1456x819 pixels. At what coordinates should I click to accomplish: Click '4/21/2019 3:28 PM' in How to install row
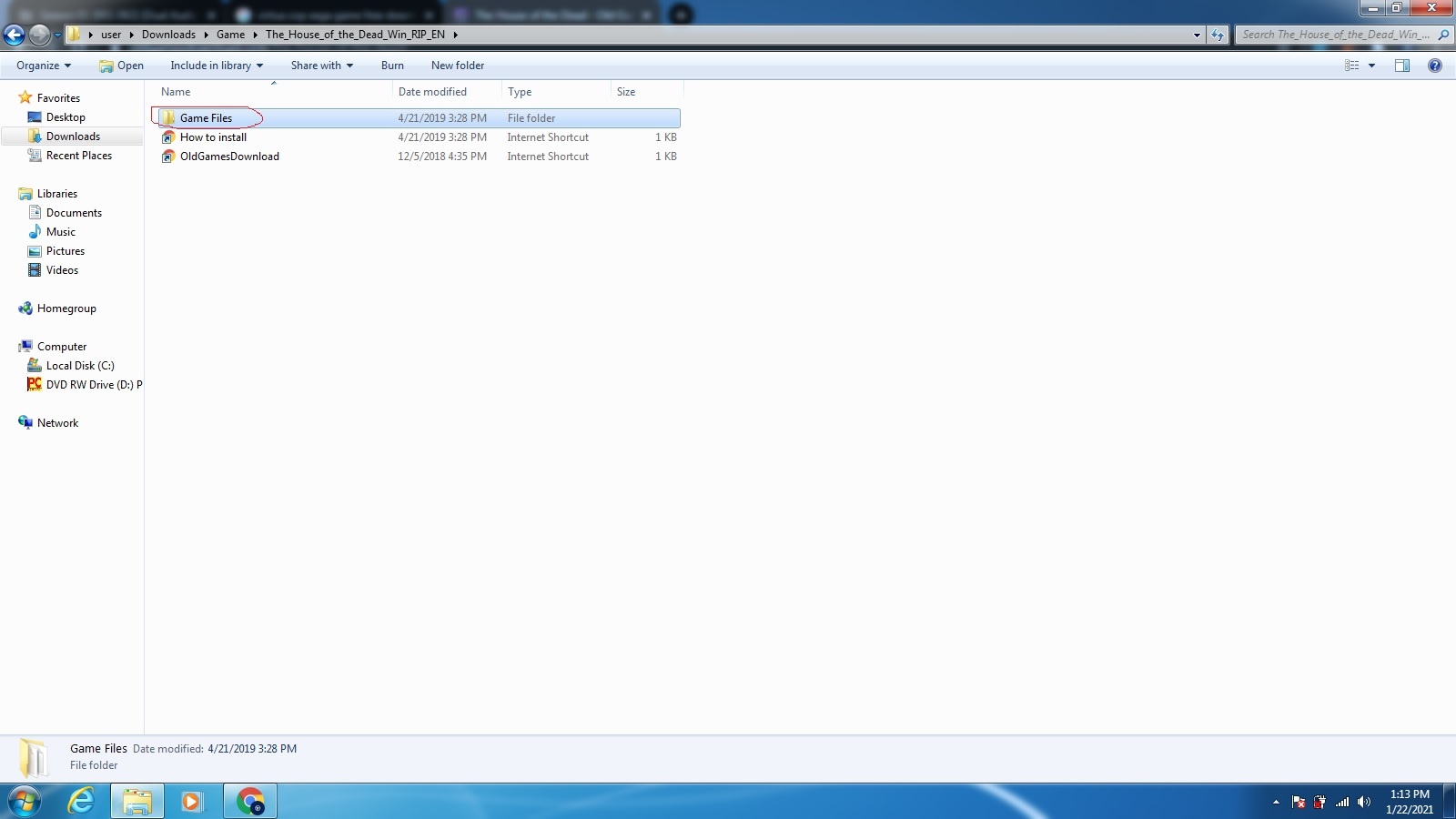[442, 137]
